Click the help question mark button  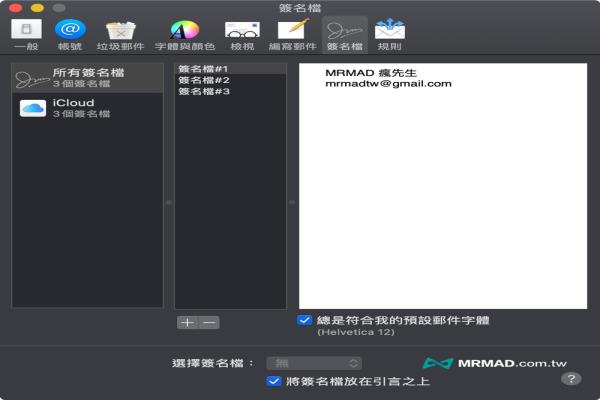(x=571, y=379)
